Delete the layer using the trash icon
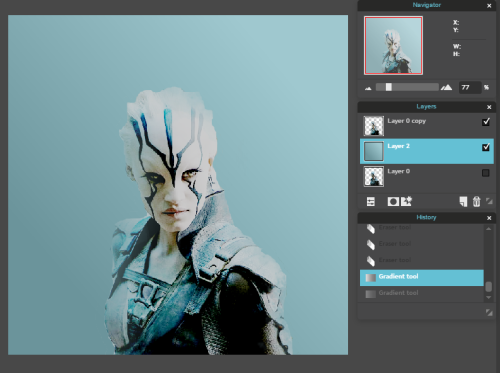 [x=476, y=201]
